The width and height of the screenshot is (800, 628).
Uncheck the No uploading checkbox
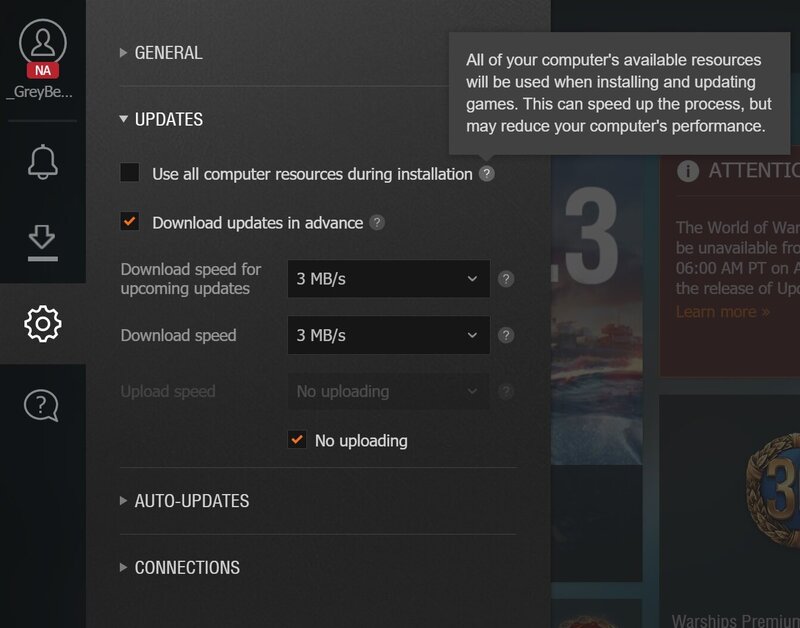297,440
